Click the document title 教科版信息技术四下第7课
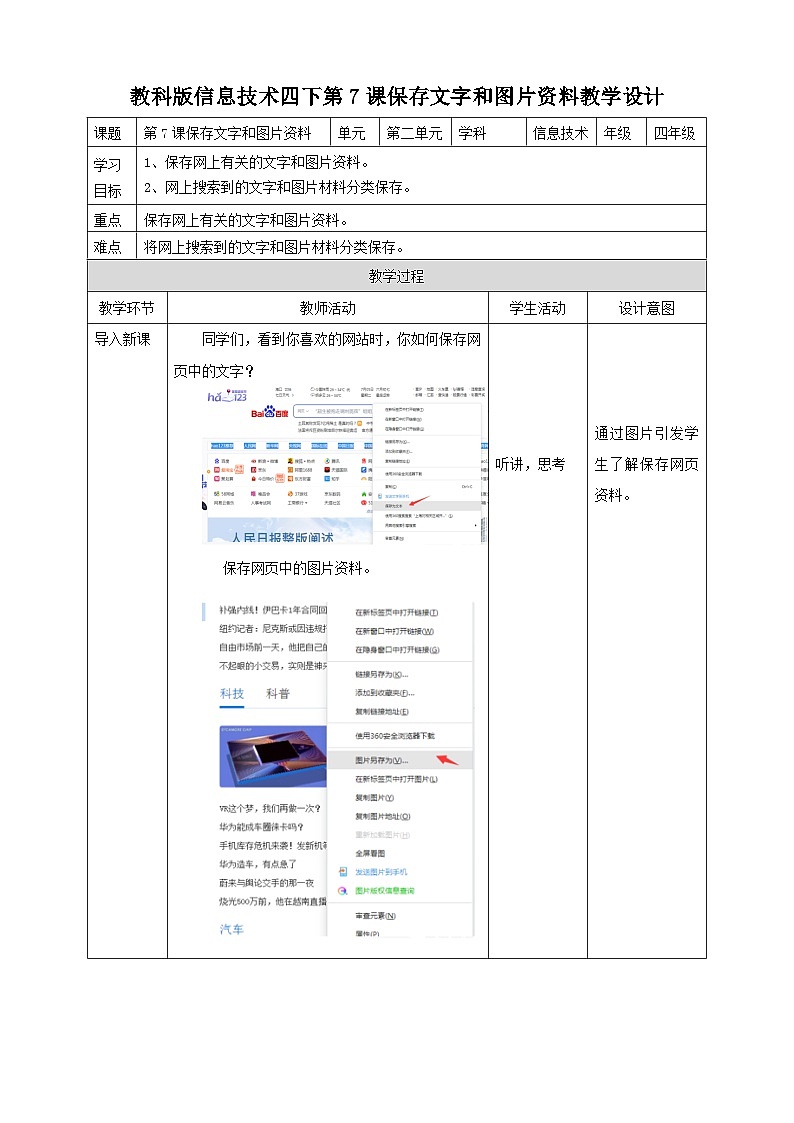This screenshot has width=794, height=1123. [x=397, y=96]
